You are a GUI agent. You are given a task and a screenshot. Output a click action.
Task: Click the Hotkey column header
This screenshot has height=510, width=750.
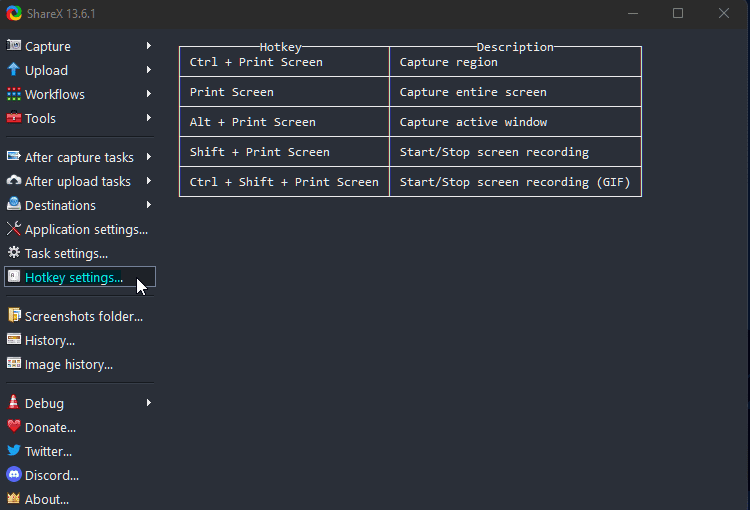280,47
